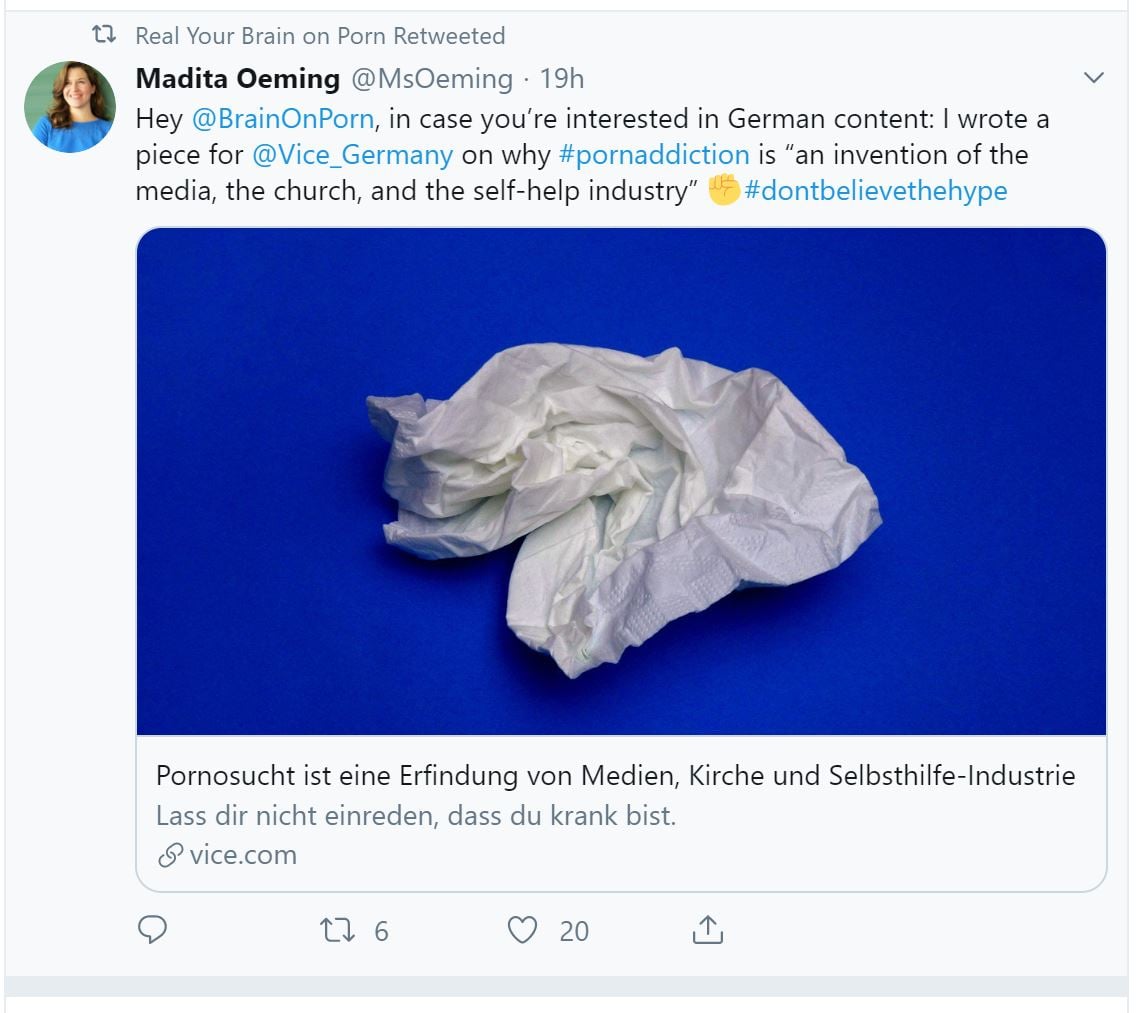Click the "Pornosucht ist eine Erfindung" card headline
Viewport: 1136px width, 1013px height.
click(x=615, y=775)
